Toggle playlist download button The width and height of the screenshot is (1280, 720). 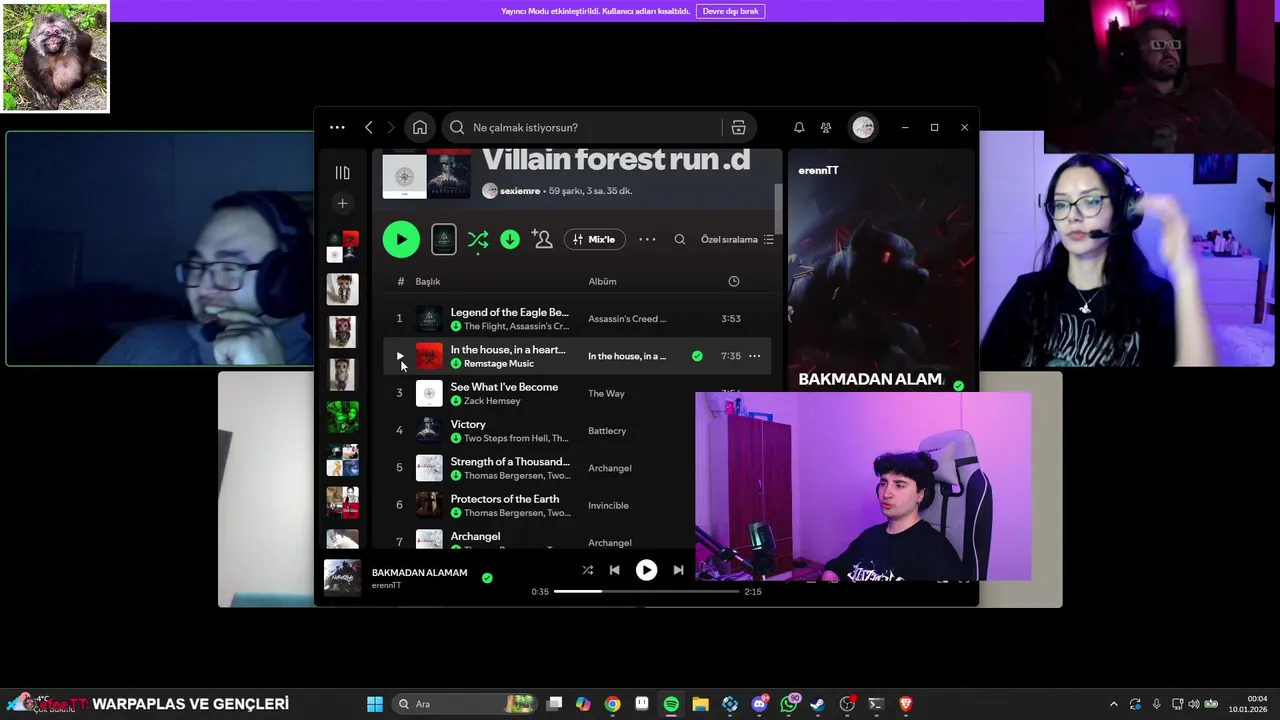(x=510, y=239)
